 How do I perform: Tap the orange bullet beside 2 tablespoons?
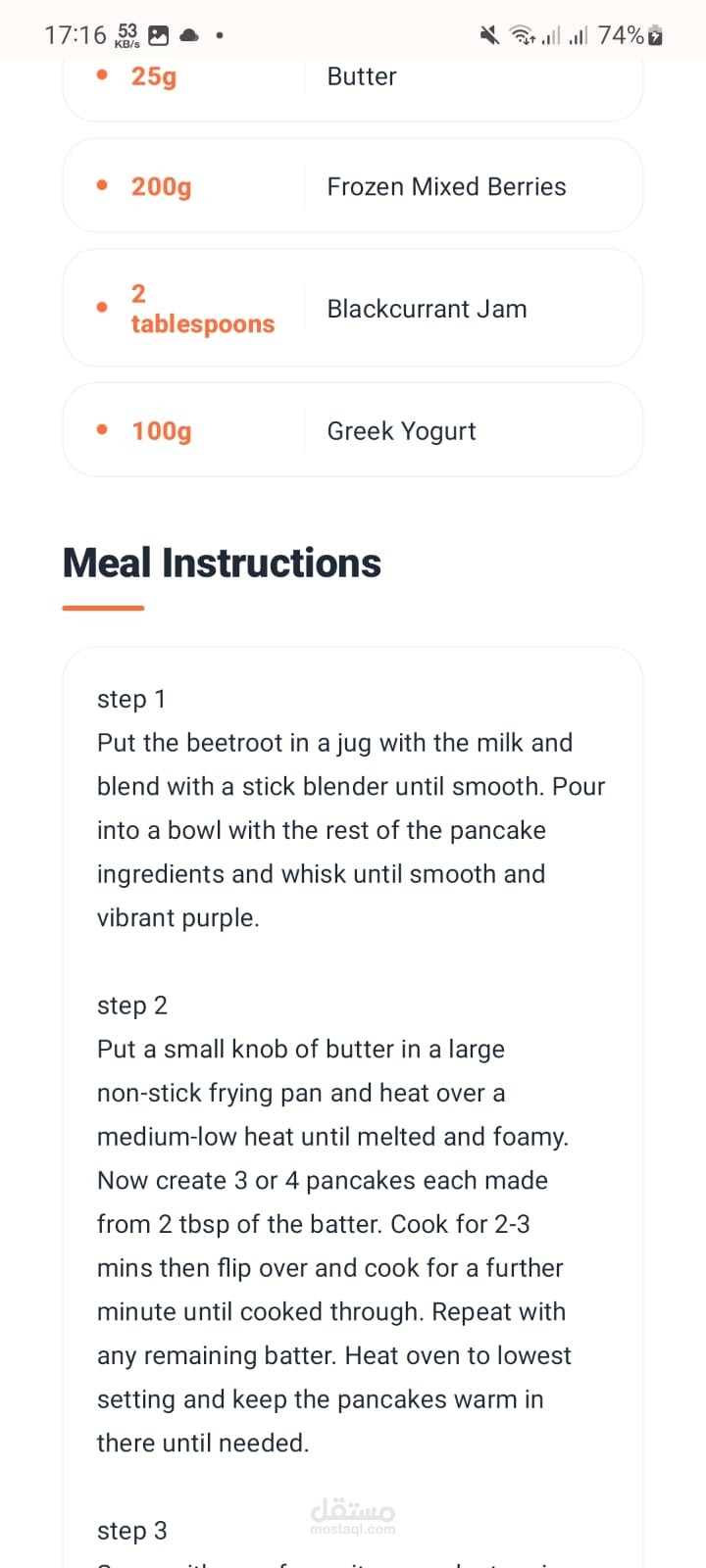click(x=102, y=308)
